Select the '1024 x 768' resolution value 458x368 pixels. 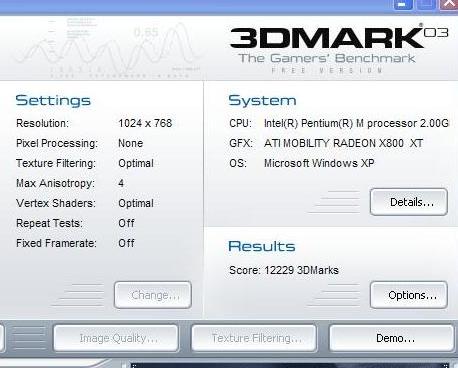pyautogui.click(x=145, y=123)
